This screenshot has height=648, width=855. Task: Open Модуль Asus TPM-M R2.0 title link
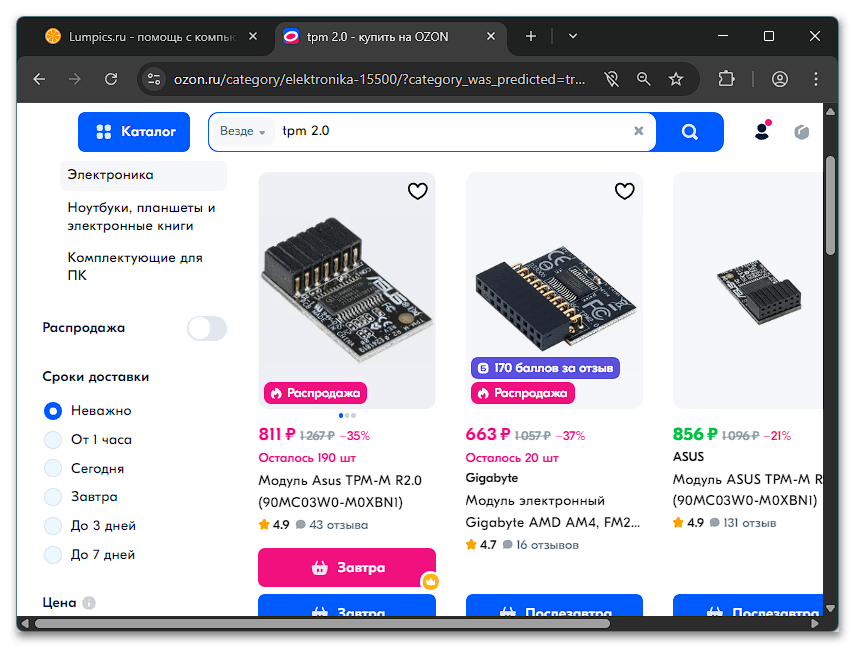tap(340, 491)
